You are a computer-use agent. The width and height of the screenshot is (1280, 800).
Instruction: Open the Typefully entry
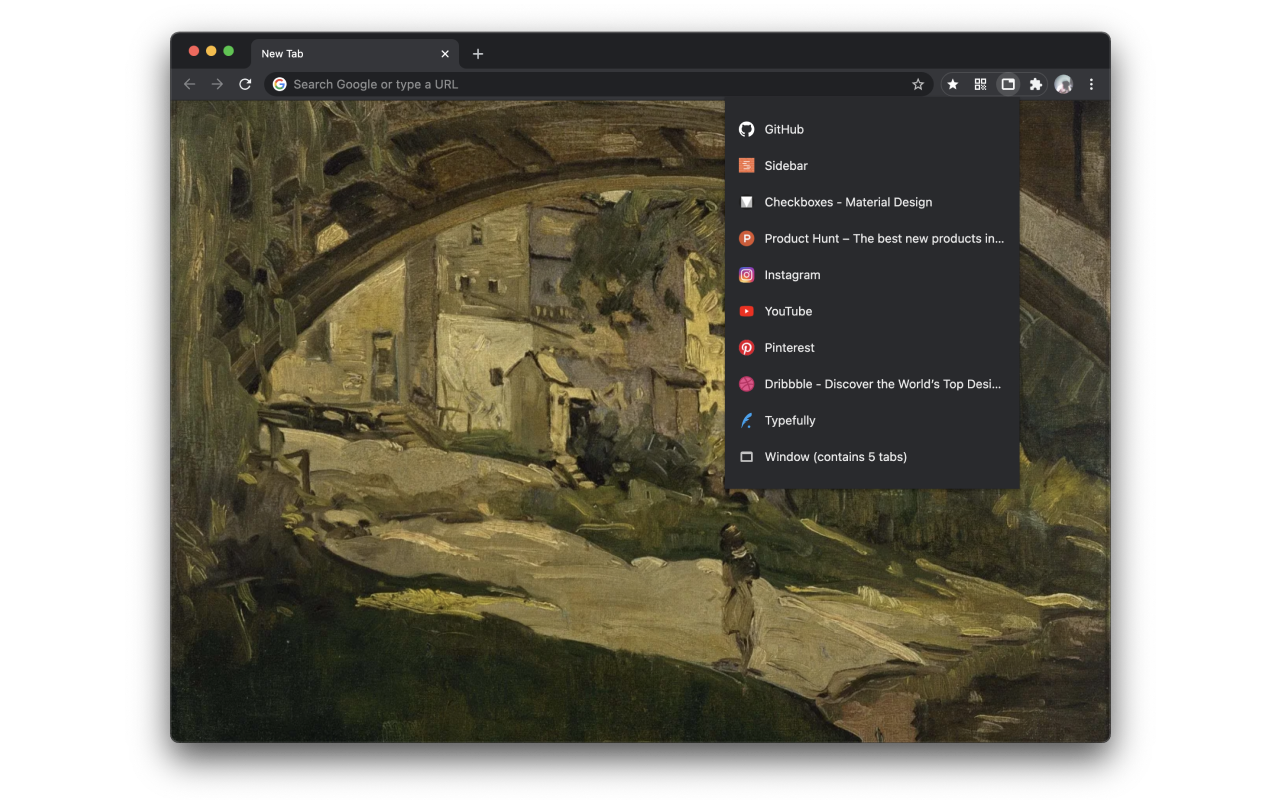point(872,420)
